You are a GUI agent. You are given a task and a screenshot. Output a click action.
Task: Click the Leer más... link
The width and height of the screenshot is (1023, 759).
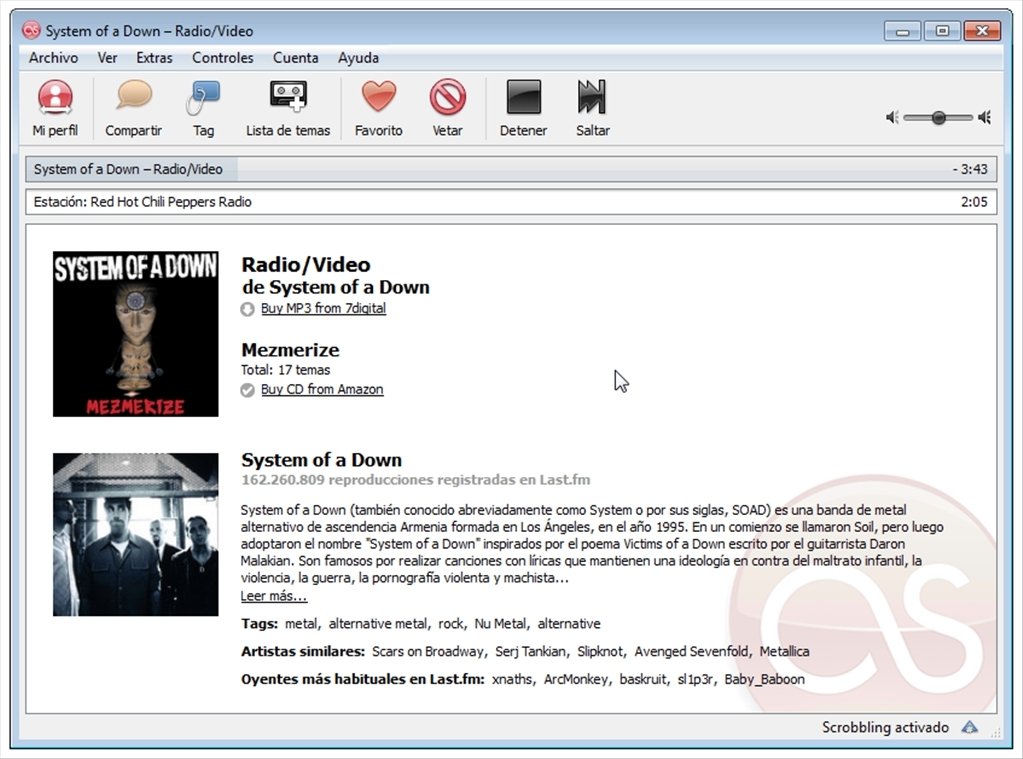(x=273, y=596)
